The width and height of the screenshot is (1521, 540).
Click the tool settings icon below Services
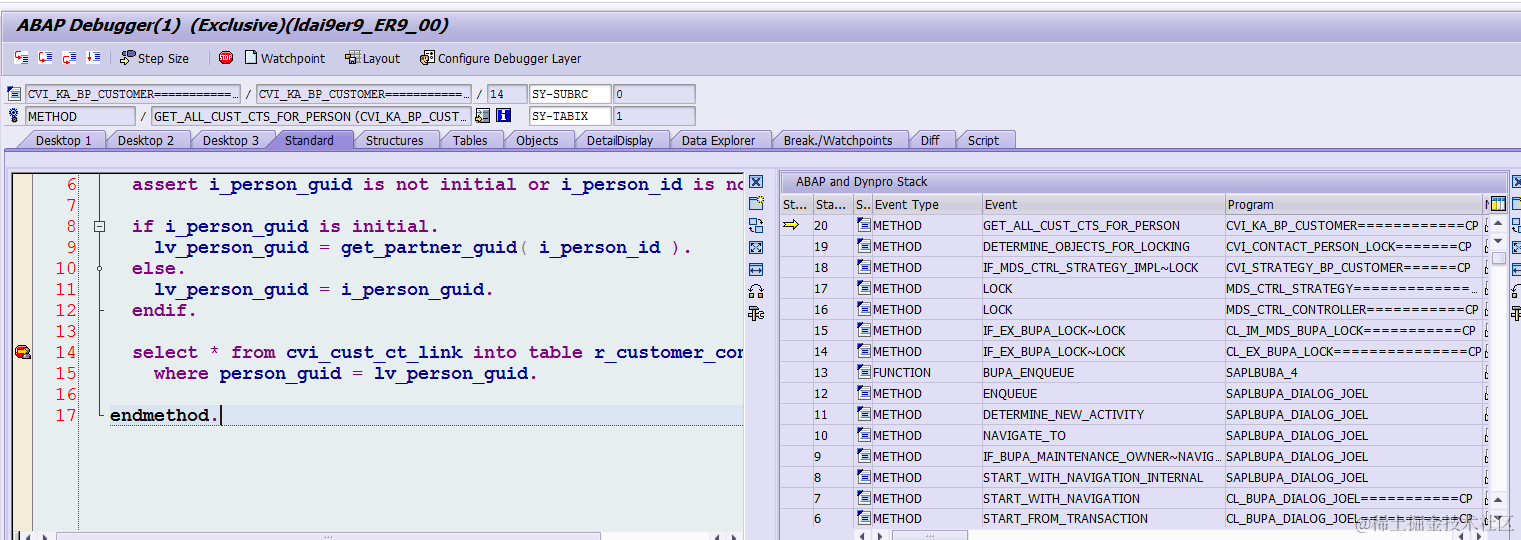[x=756, y=313]
